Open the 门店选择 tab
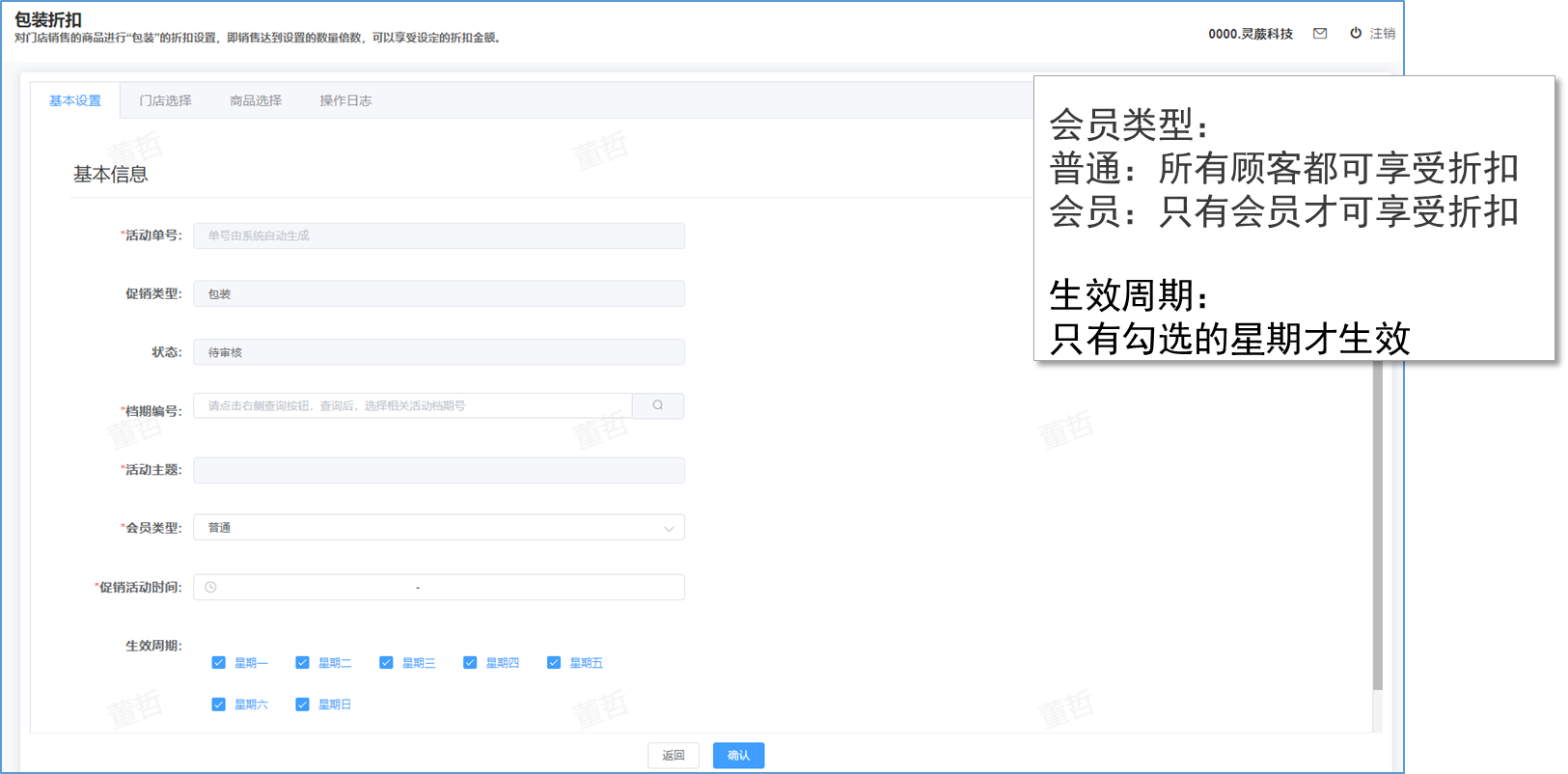Image resolution: width=1568 pixels, height=774 pixels. pyautogui.click(x=165, y=100)
